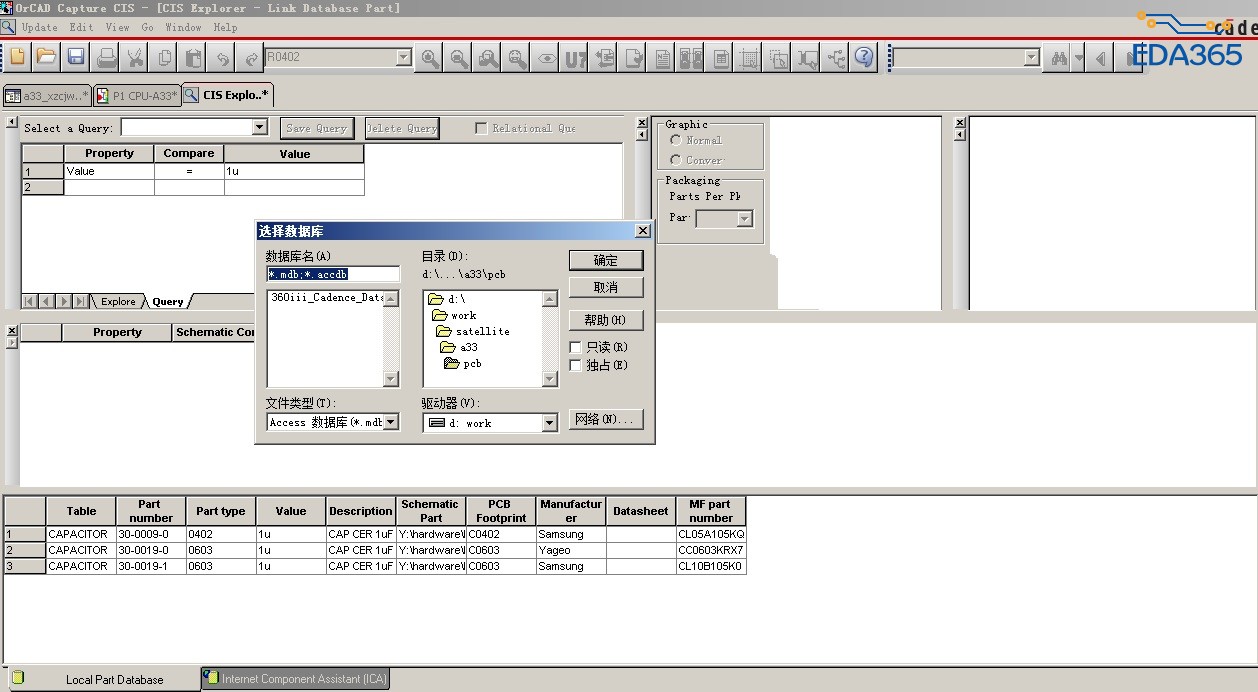Check the 只读(R) read-only checkbox
The height and width of the screenshot is (692, 1258).
[575, 347]
